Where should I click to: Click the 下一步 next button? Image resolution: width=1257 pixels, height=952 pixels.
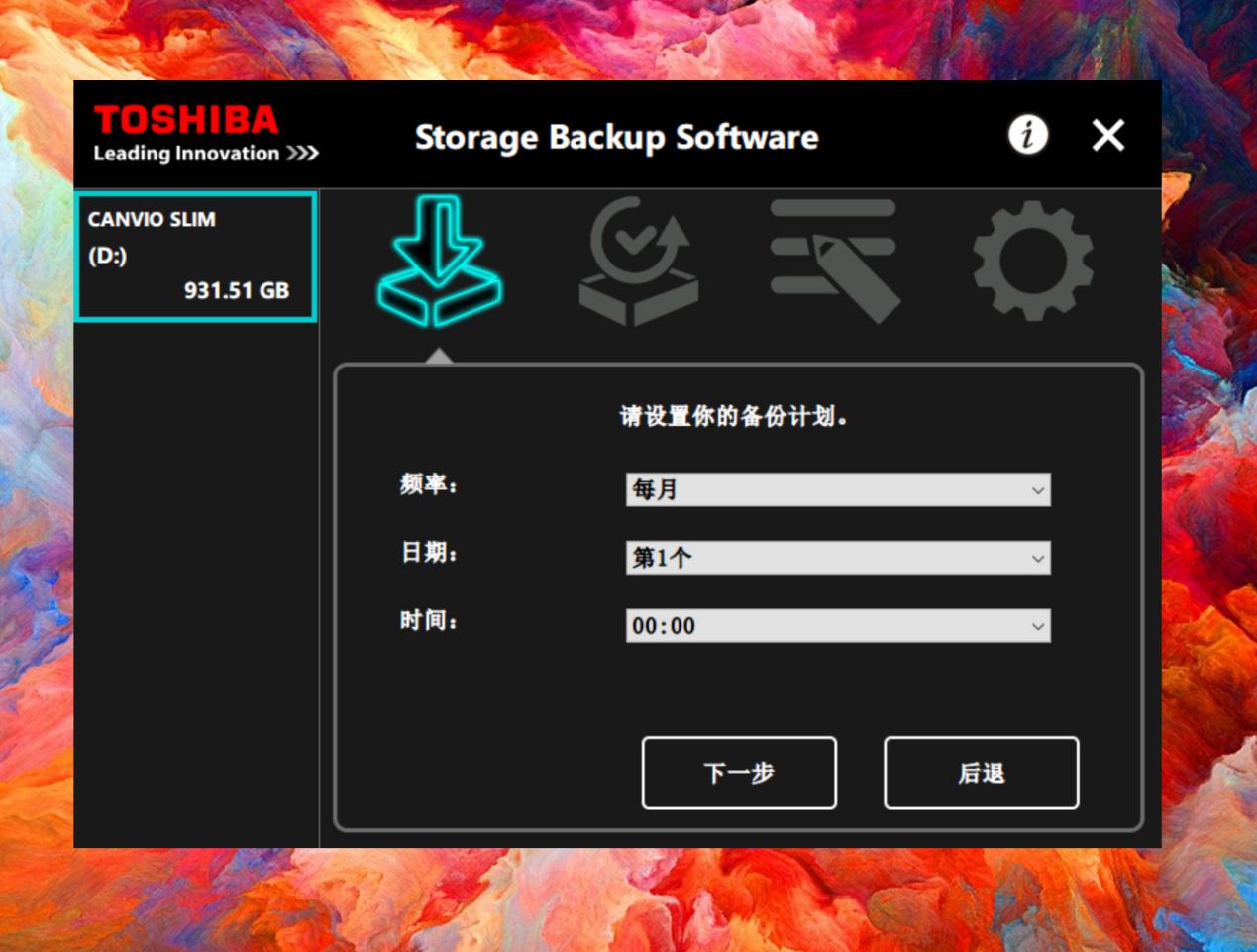(x=739, y=773)
